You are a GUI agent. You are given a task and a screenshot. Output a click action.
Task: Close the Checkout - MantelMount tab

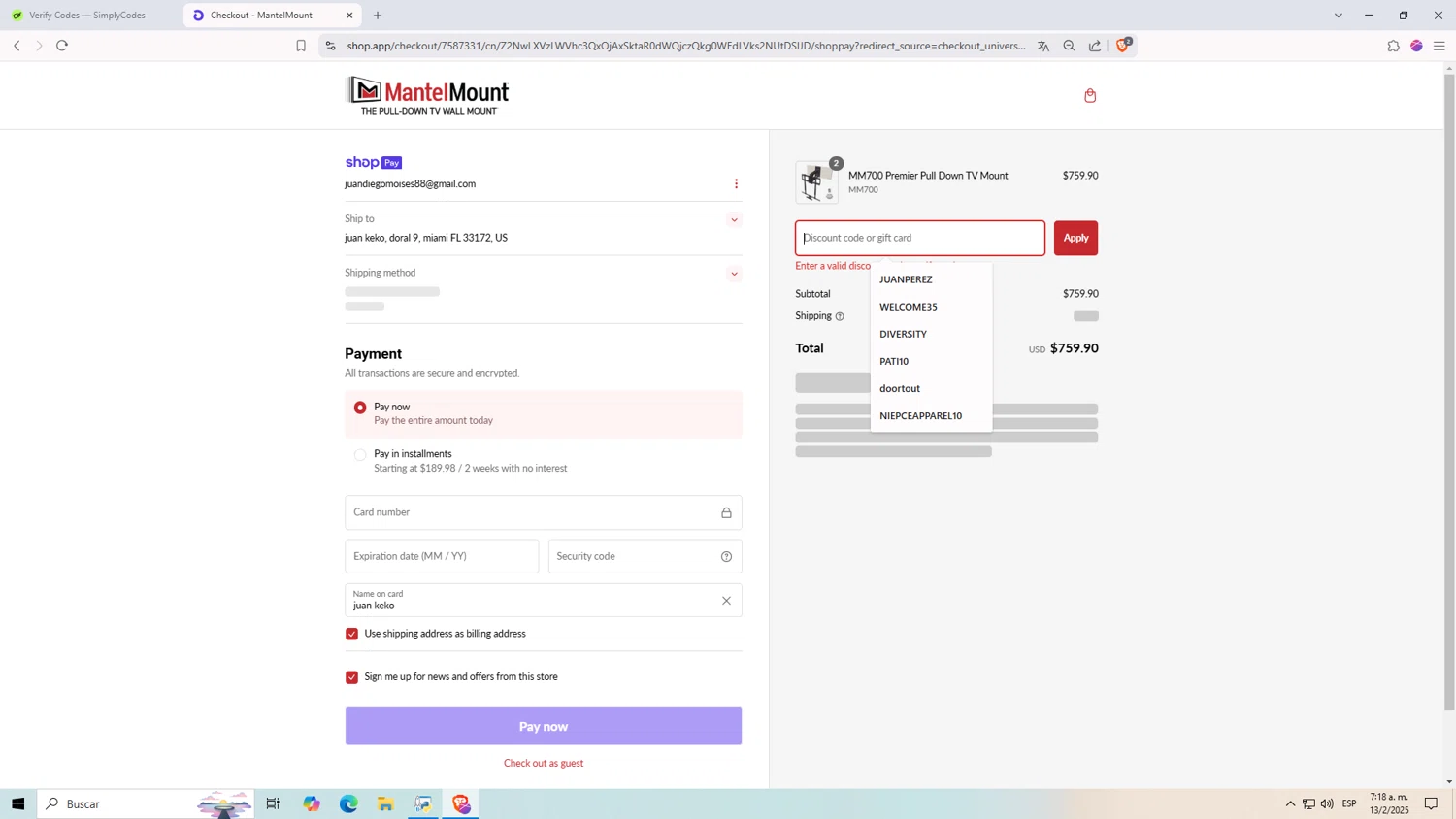[x=349, y=16]
